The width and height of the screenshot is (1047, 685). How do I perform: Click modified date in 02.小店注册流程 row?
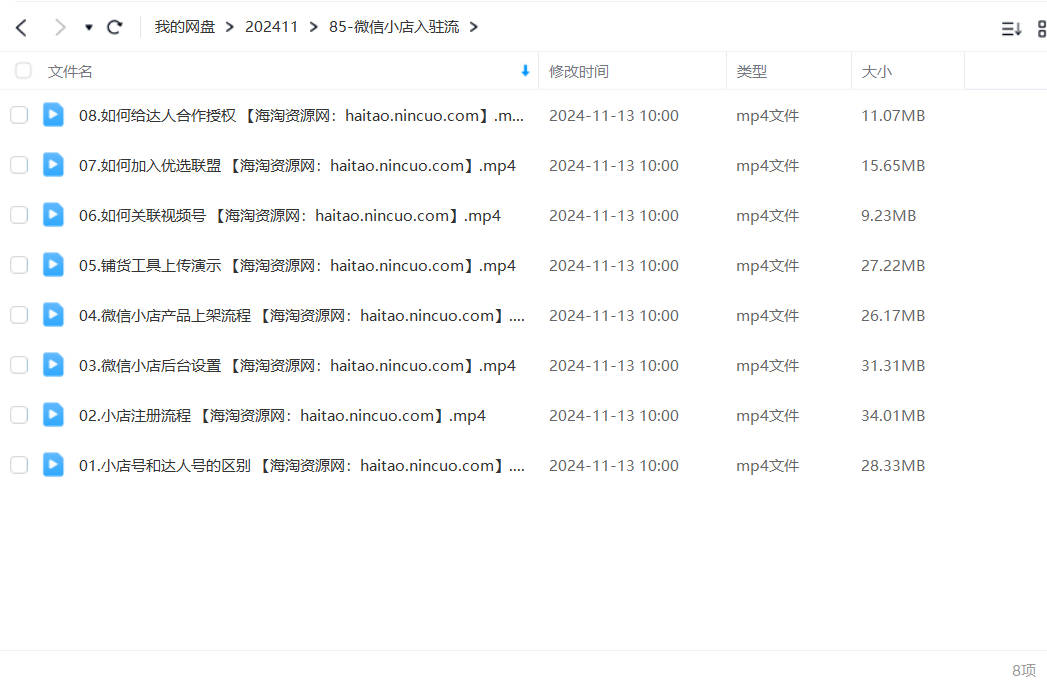(614, 416)
